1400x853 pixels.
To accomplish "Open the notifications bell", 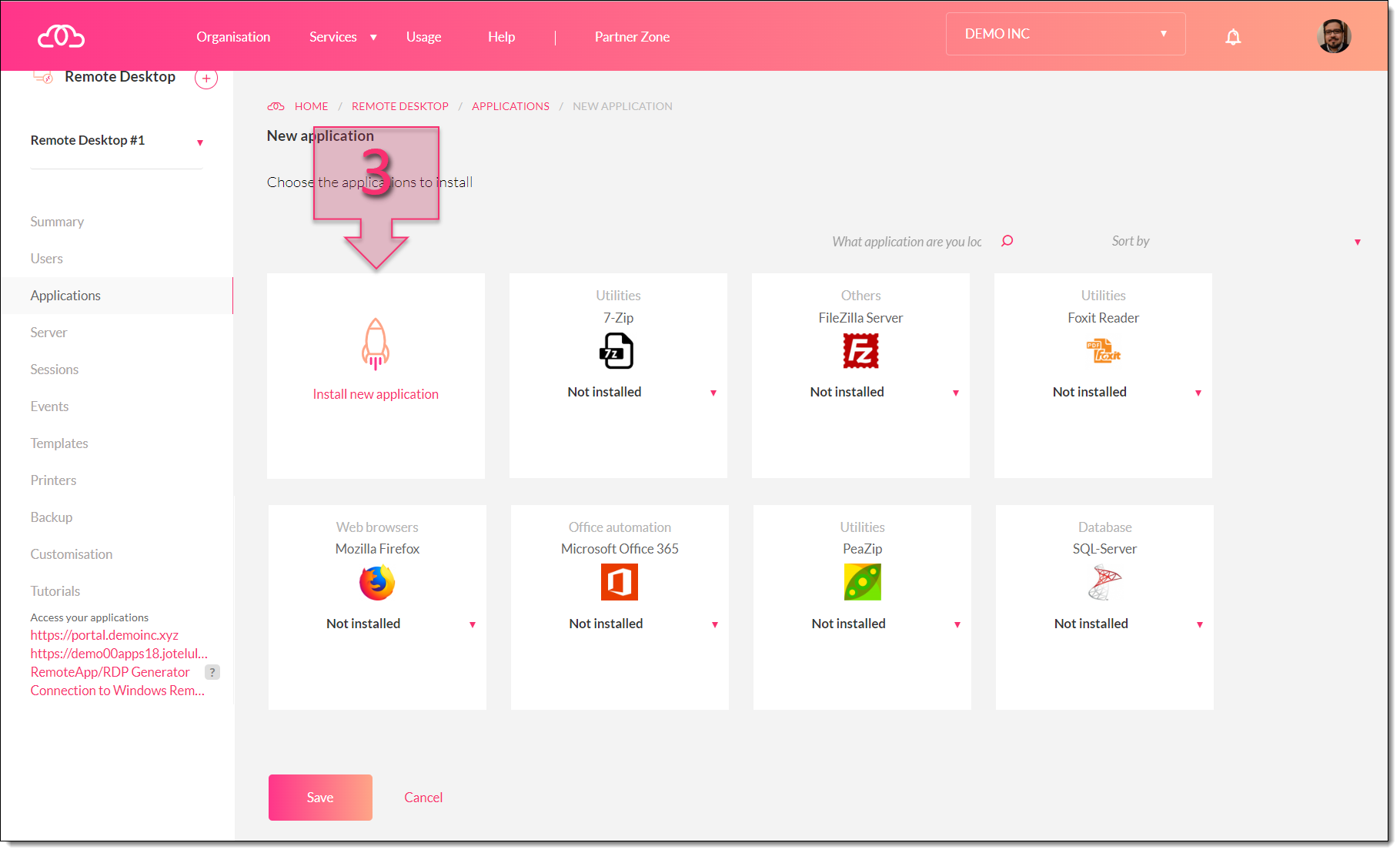I will point(1233,37).
